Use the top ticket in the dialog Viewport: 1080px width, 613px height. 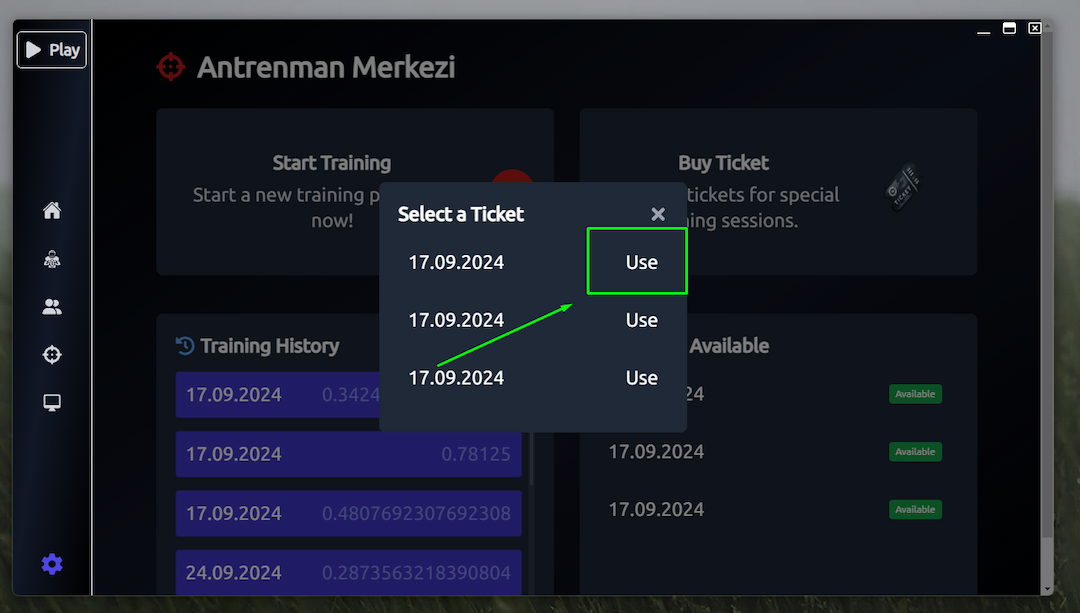point(641,263)
